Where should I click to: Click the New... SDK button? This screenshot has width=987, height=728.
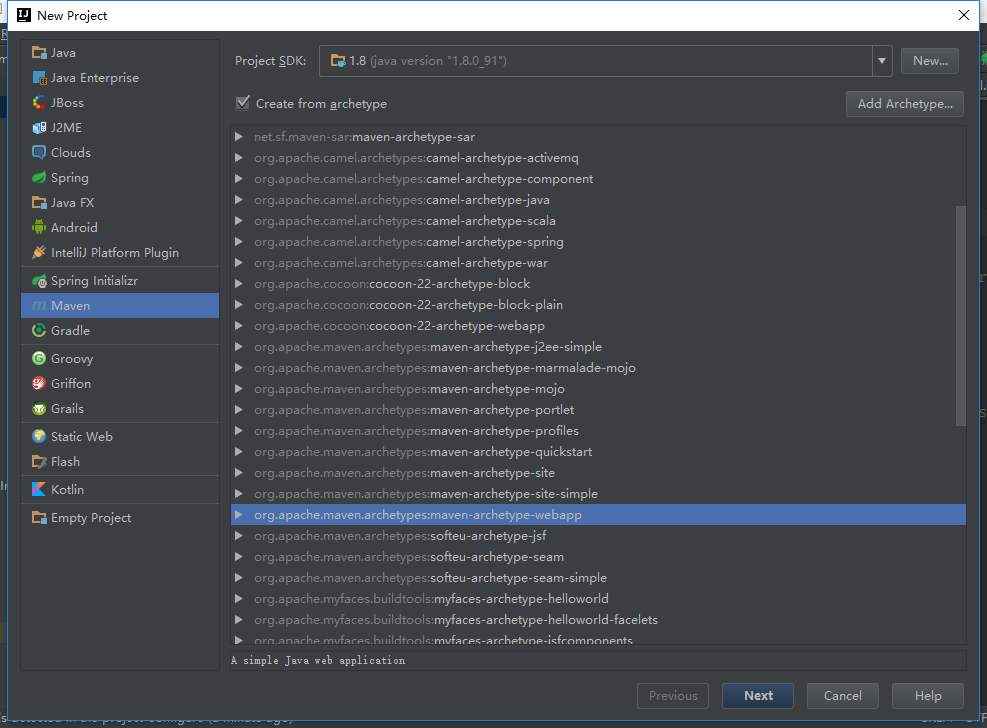point(930,61)
